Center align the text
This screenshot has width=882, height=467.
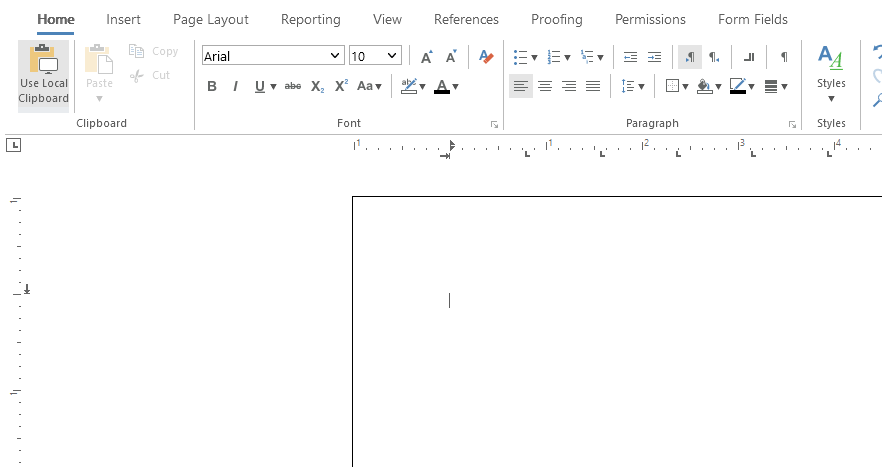pos(544,86)
